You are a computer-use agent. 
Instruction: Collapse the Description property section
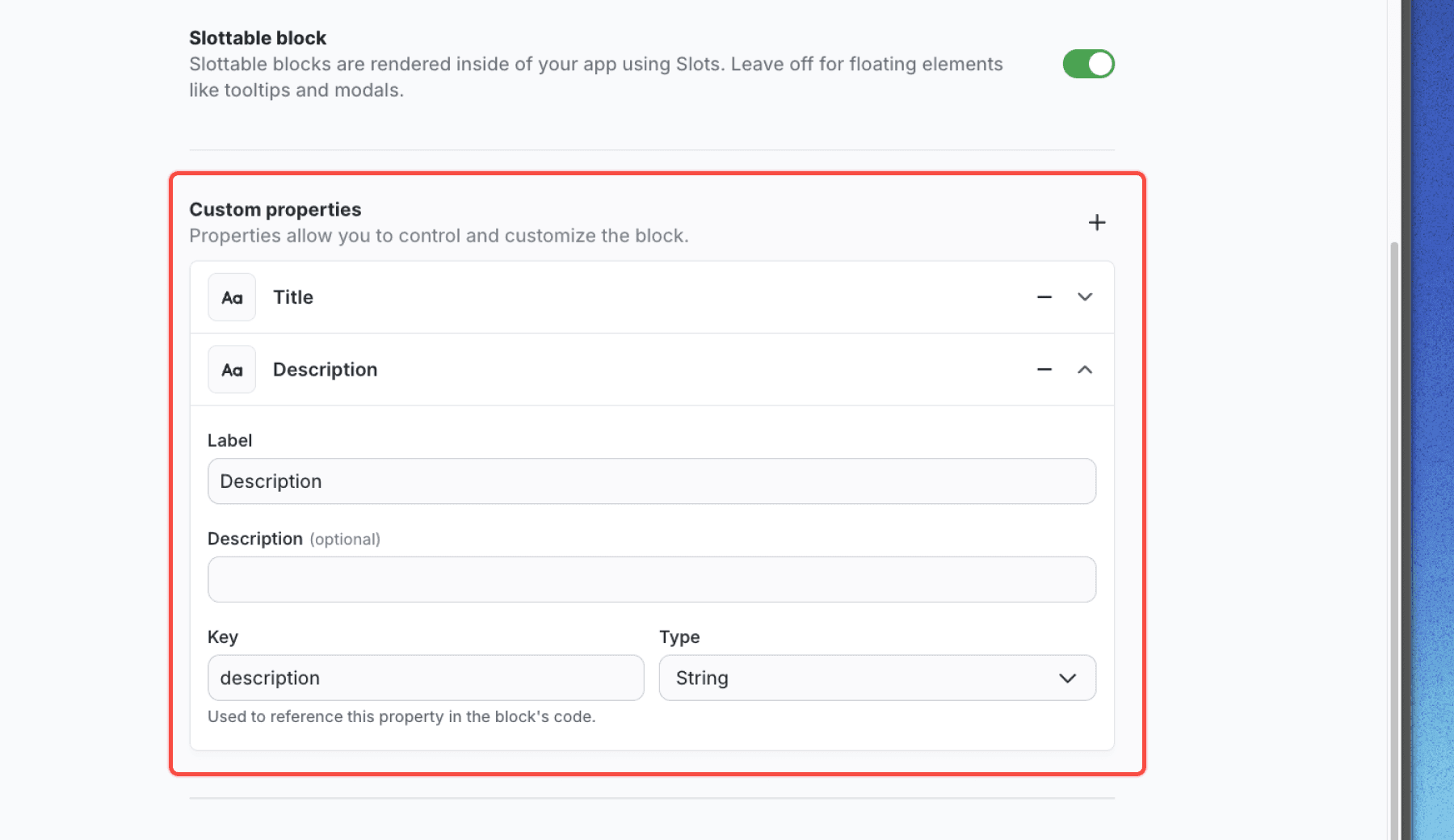coord(1086,369)
